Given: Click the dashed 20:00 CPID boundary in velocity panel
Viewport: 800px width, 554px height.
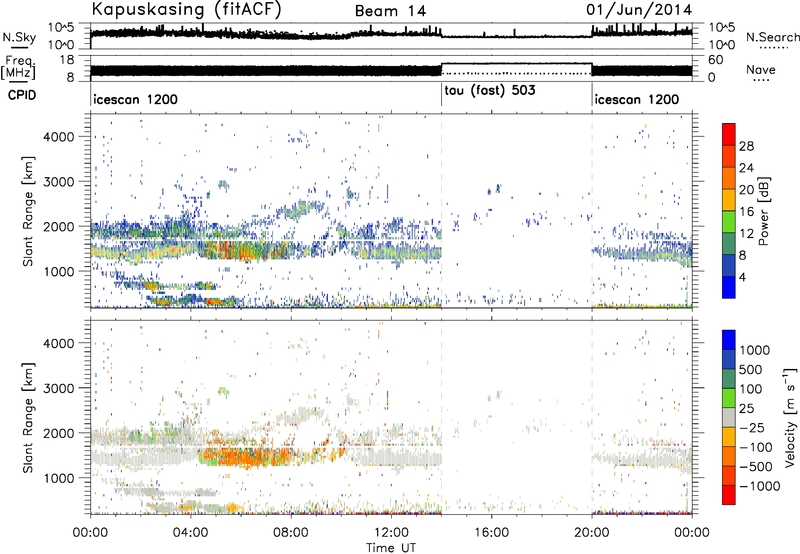Looking at the screenshot, I should point(592,418).
